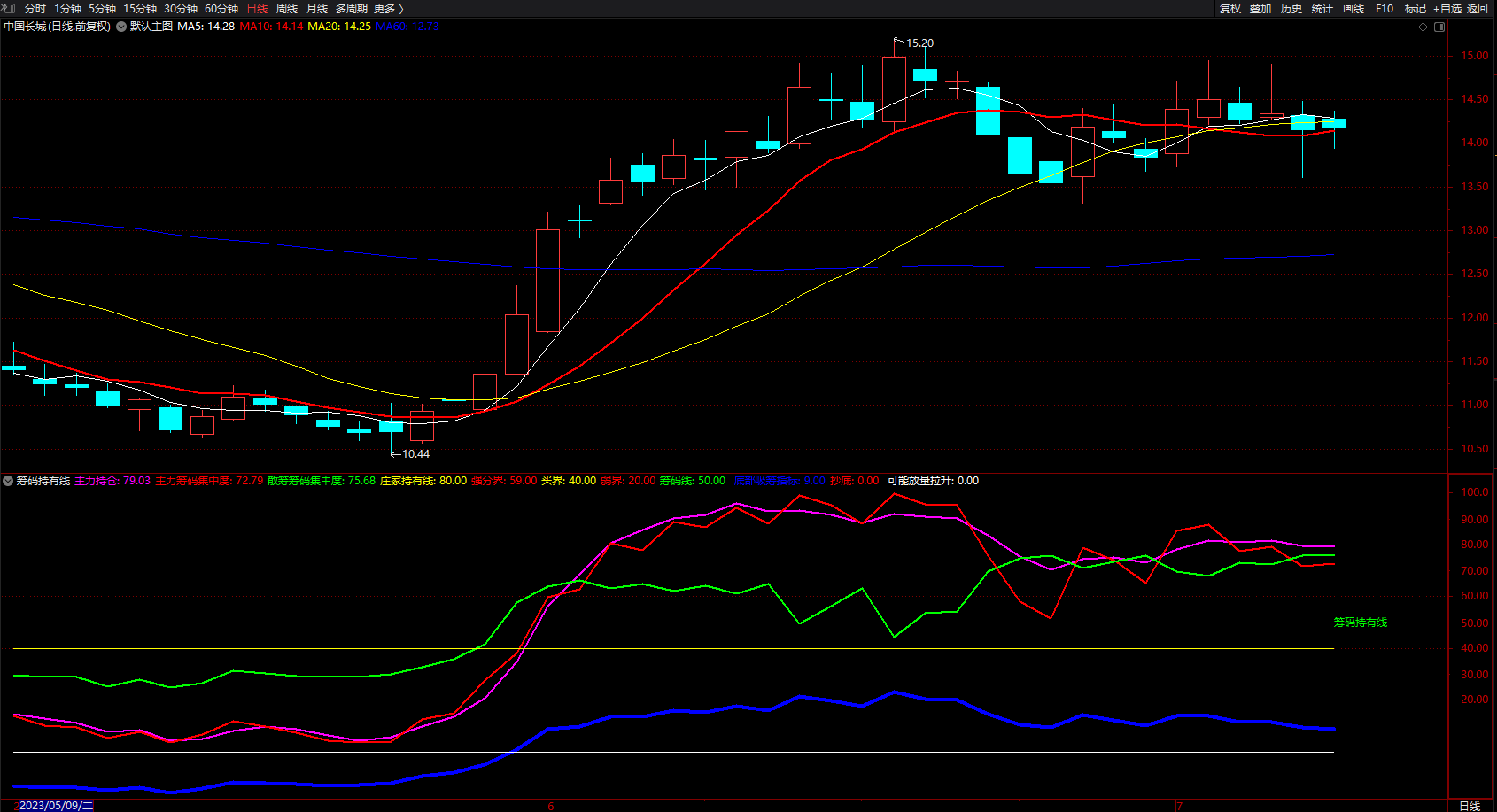Click the 可能放量拉升: 0.00 label
Image resolution: width=1497 pixels, height=812 pixels.
point(934,481)
